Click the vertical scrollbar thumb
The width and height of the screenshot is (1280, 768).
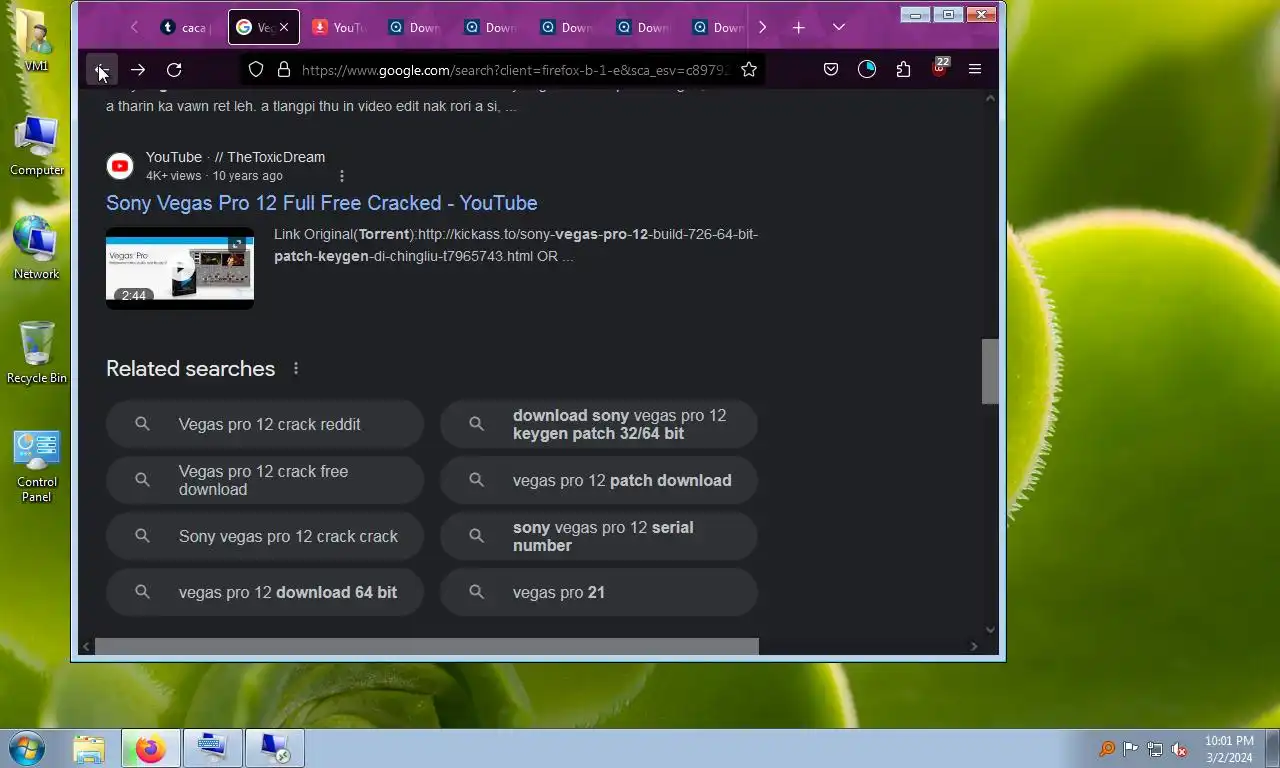click(990, 371)
